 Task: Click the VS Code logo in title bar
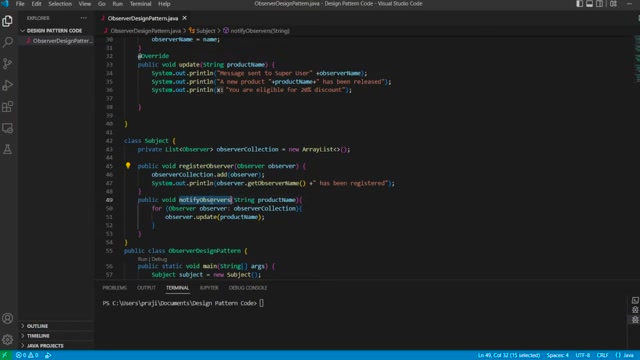(x=5, y=4)
